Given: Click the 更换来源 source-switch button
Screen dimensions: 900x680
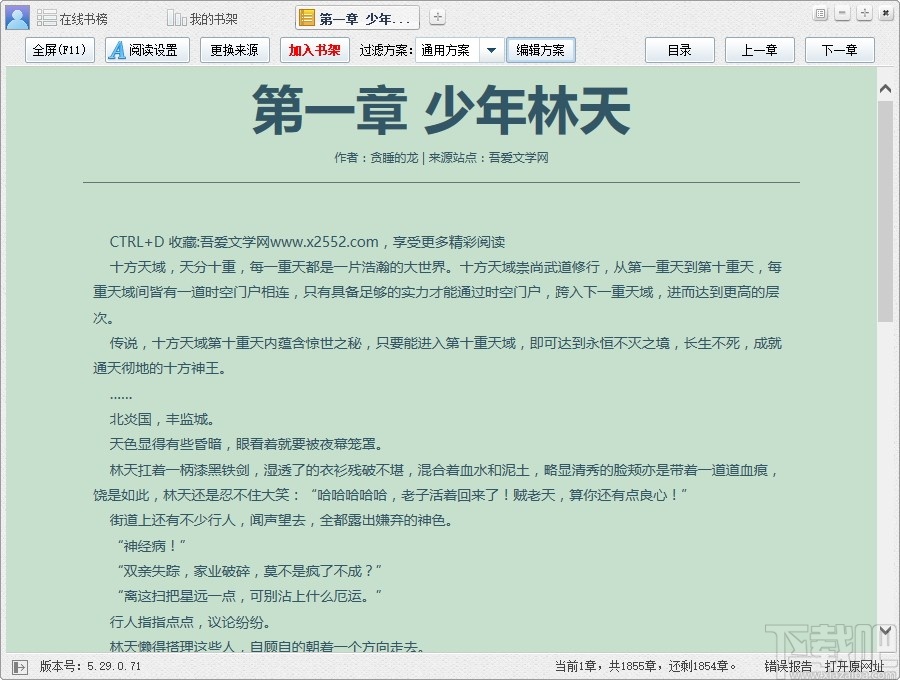Looking at the screenshot, I should pyautogui.click(x=234, y=49).
